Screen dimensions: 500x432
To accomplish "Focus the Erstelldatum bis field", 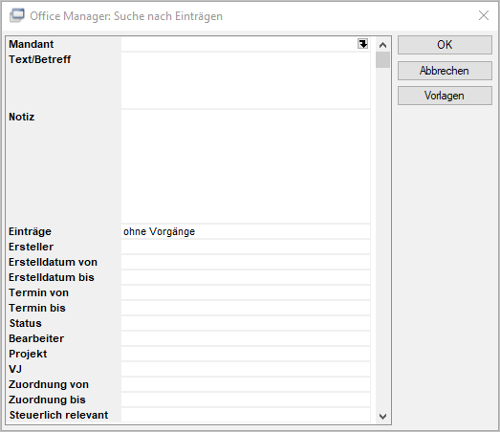I will coord(246,277).
